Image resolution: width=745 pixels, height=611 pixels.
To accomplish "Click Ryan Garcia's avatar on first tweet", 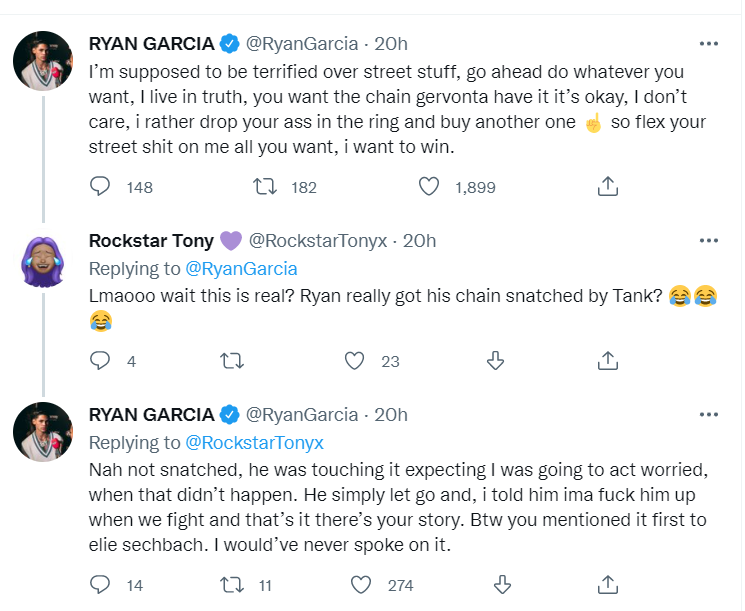I will tap(43, 62).
